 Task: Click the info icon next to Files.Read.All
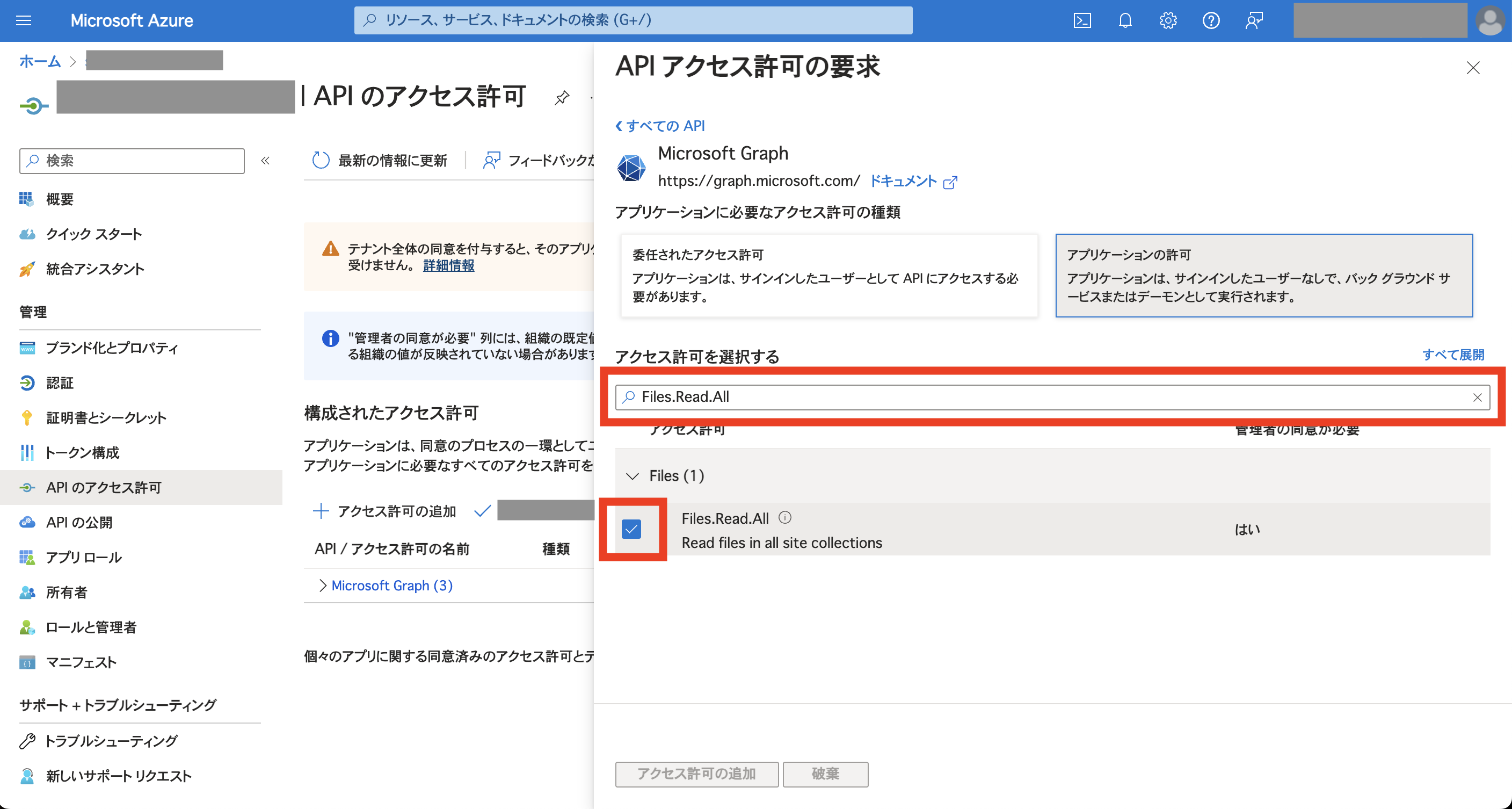[x=785, y=517]
